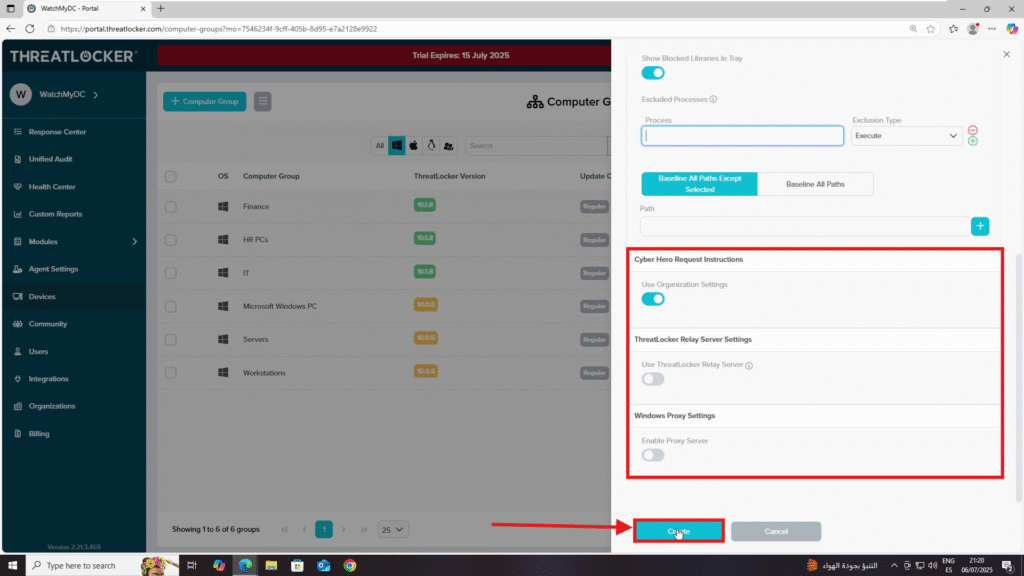Image resolution: width=1024 pixels, height=576 pixels.
Task: Check the Servers group checkbox
Action: pyautogui.click(x=170, y=340)
